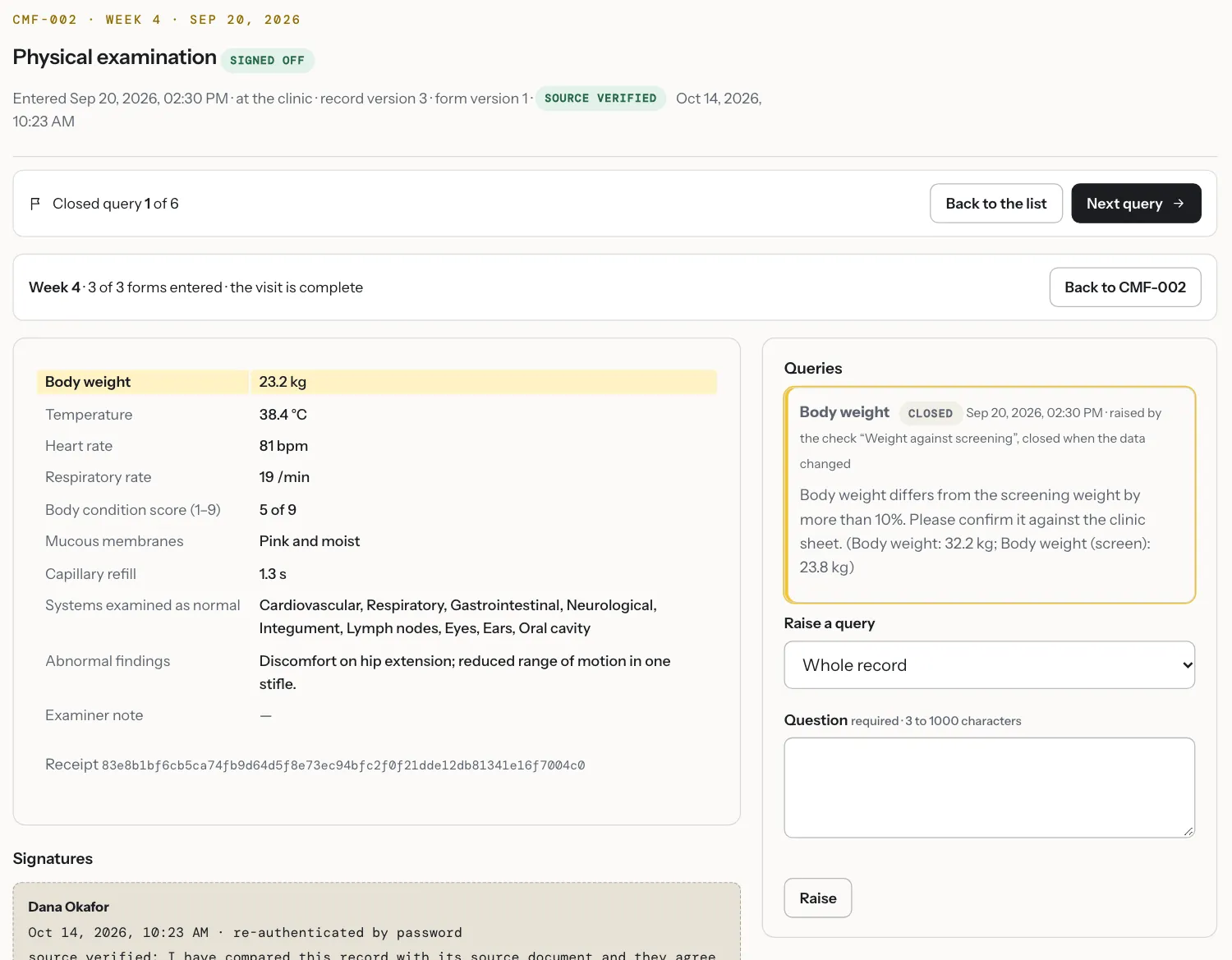Click the SIGNED OFF status badge
This screenshot has width=1232, height=960.
point(267,60)
